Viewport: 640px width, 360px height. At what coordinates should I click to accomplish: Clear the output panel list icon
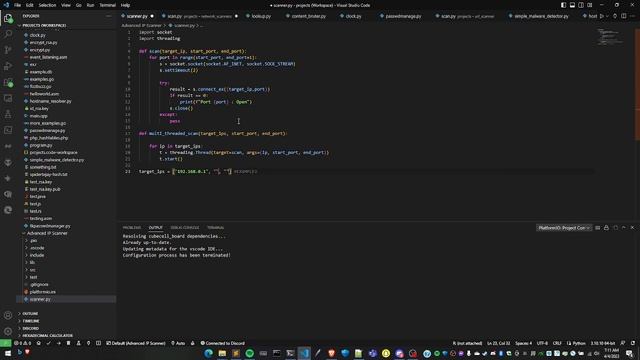[x=598, y=228]
